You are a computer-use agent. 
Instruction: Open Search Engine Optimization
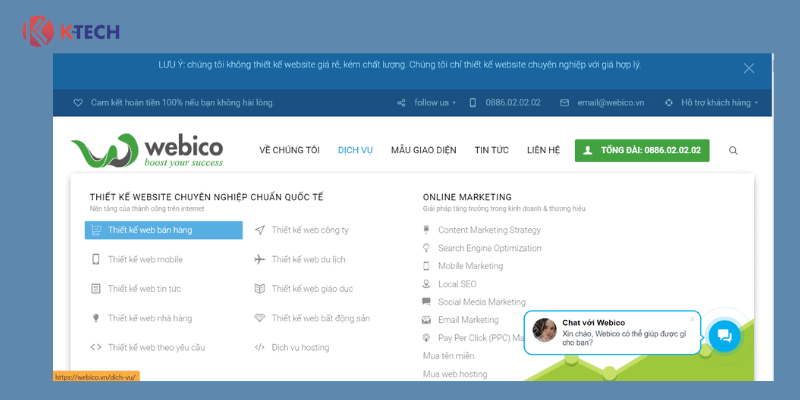coord(490,248)
